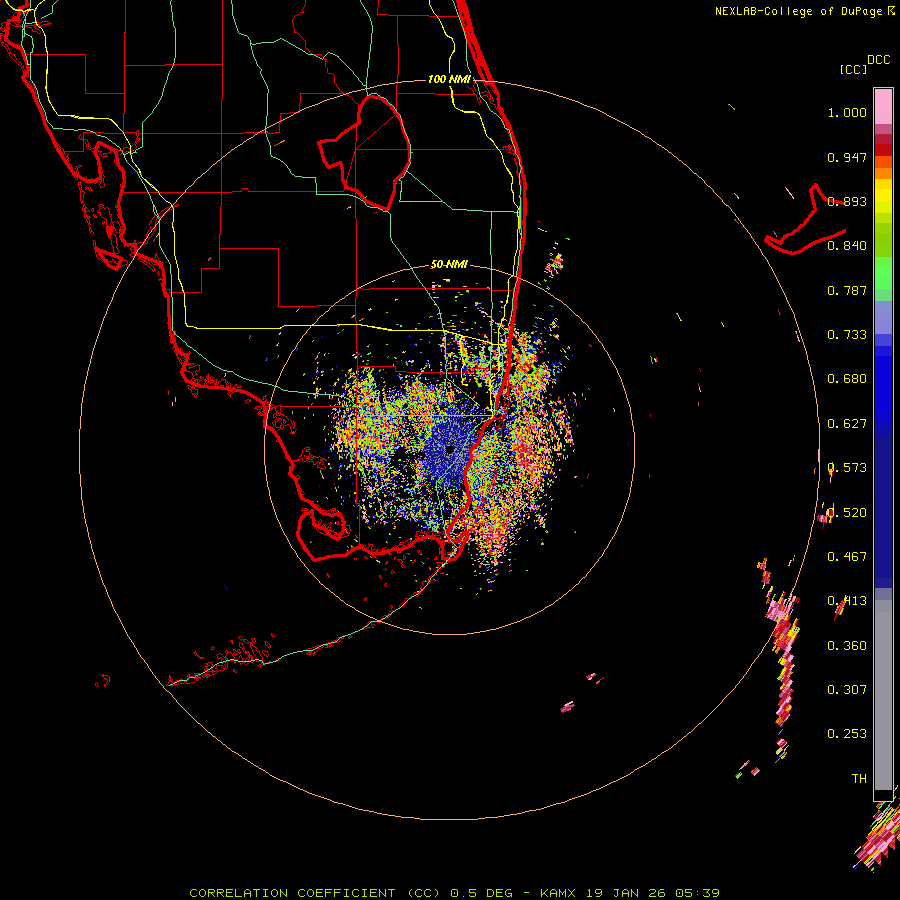Click the 0.680 scale value

[x=847, y=379]
